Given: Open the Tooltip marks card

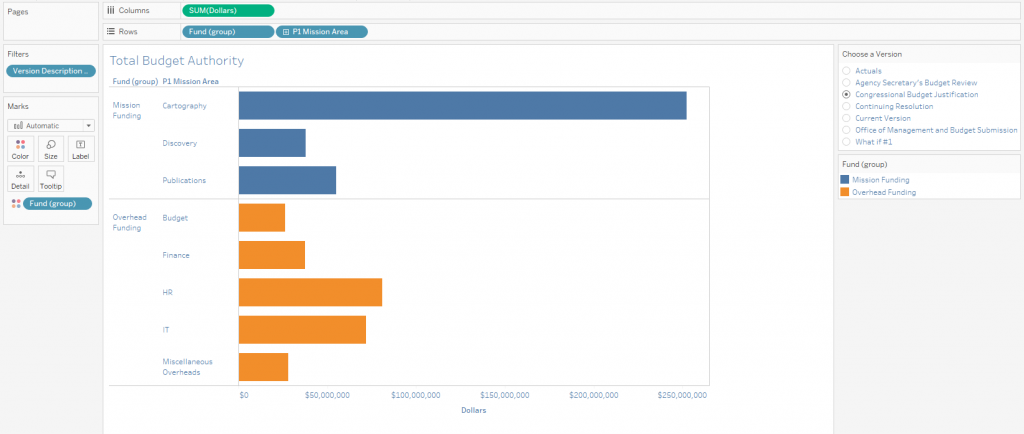Looking at the screenshot, I should click(51, 179).
